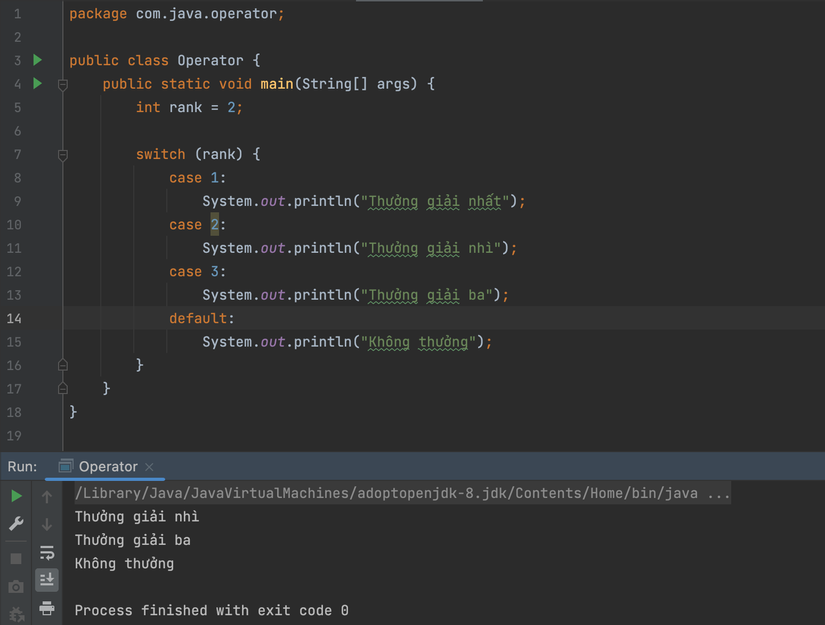Jump up the stack trace arrow

point(47,497)
